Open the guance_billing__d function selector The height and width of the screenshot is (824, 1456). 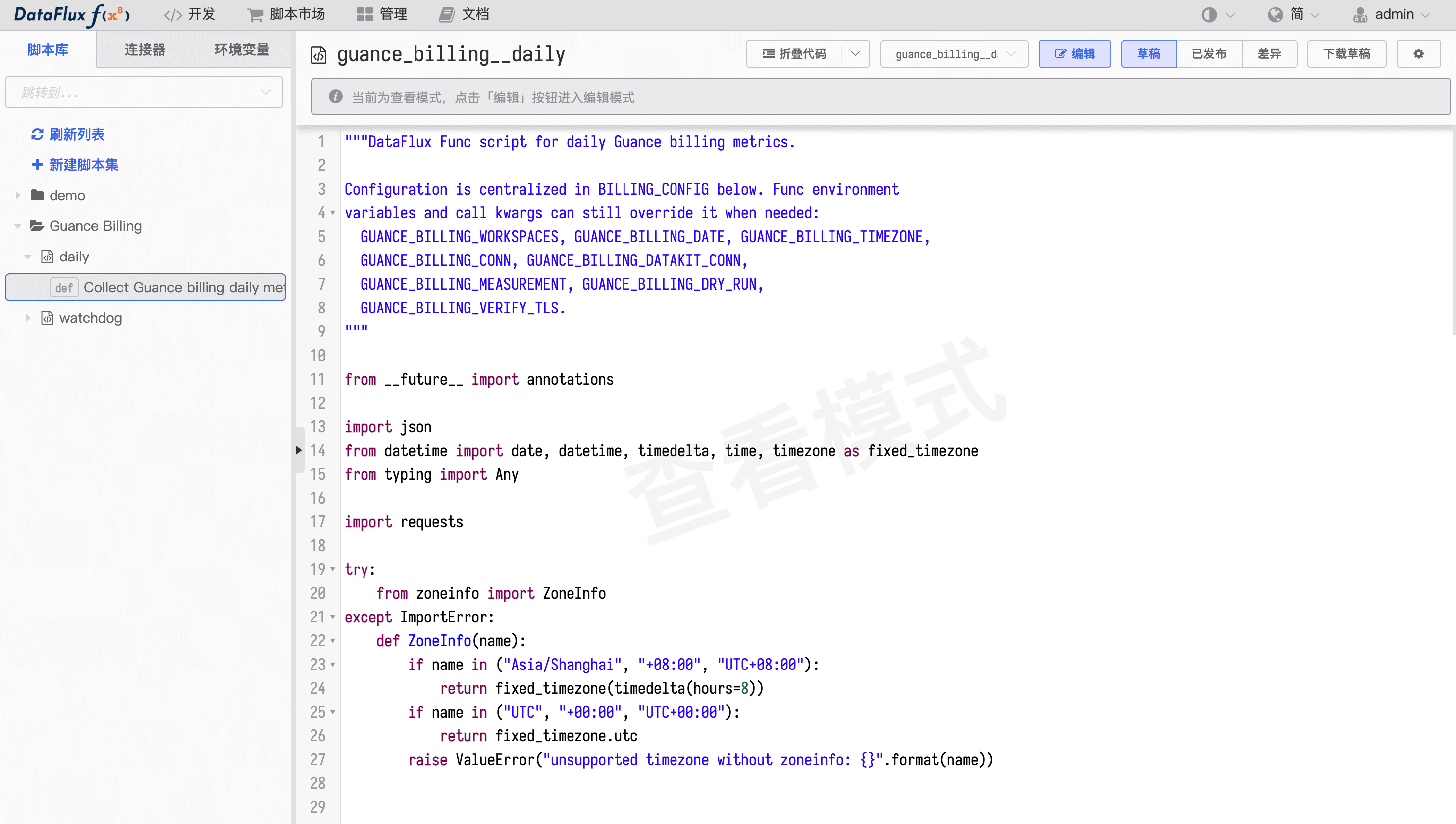click(x=954, y=54)
